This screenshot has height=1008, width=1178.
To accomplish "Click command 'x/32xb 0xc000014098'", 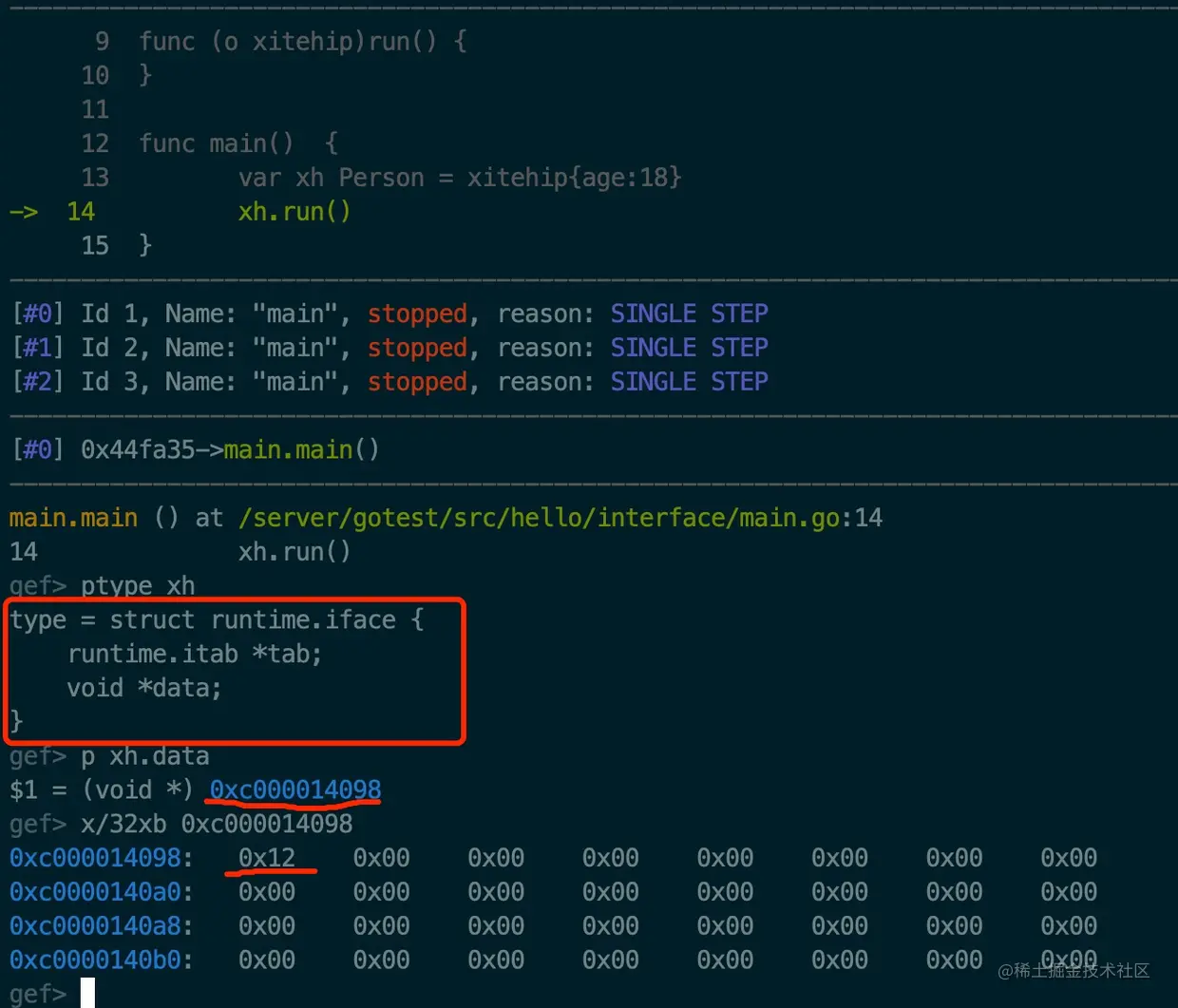I will click(x=217, y=824).
